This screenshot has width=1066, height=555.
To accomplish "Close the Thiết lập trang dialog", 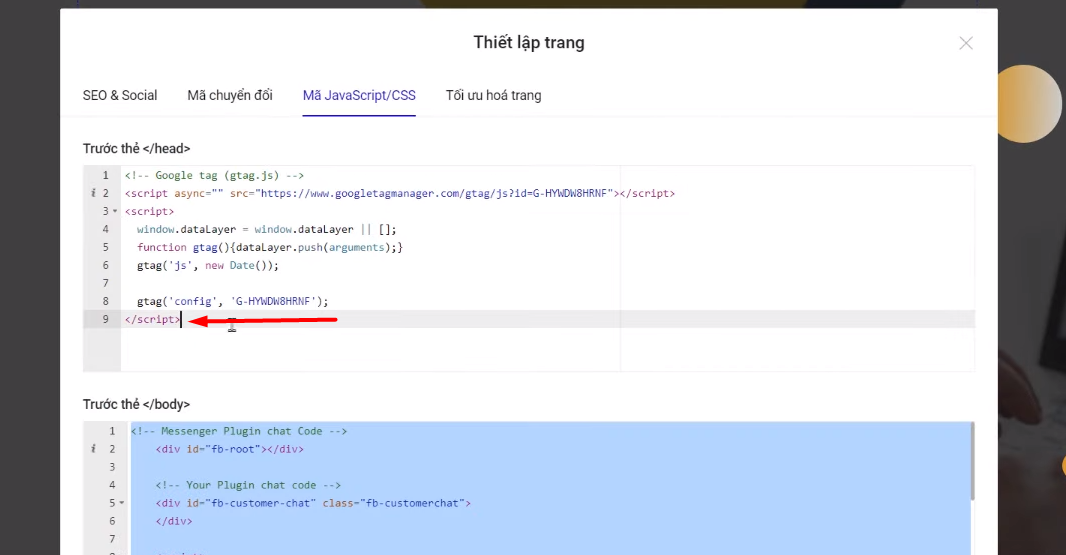I will point(965,43).
